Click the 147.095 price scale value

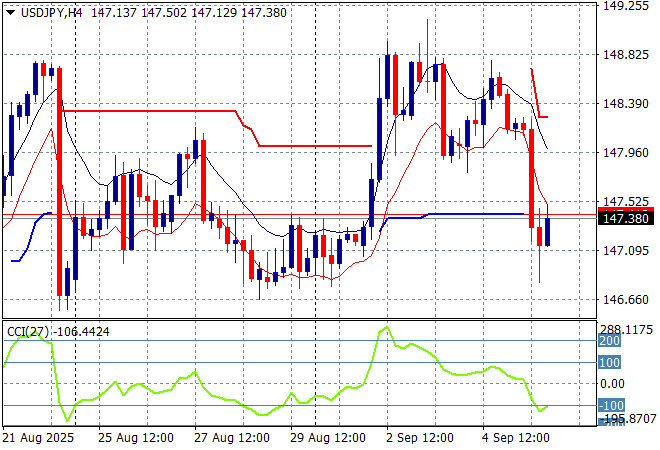pyautogui.click(x=626, y=251)
